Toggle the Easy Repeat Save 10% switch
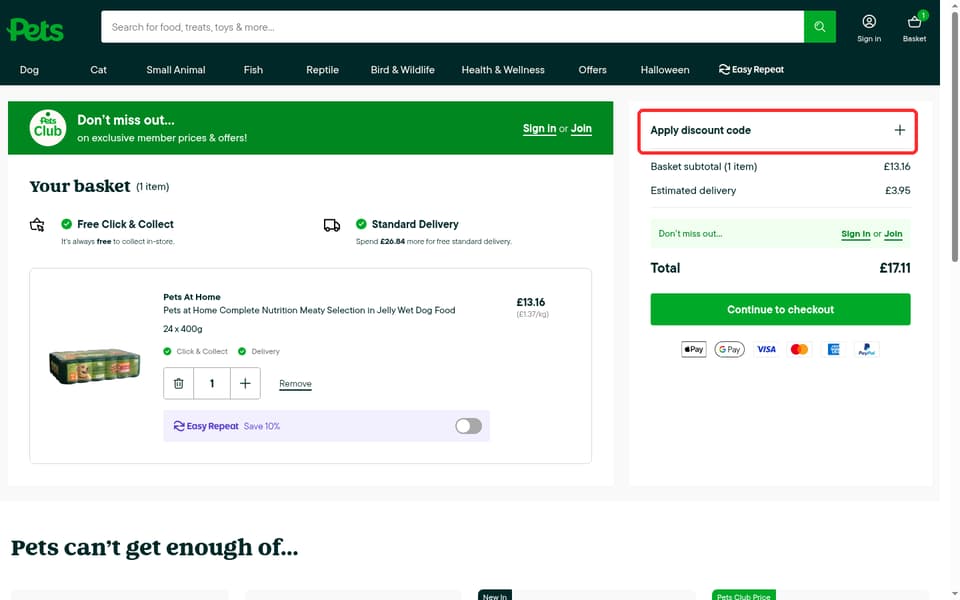 [468, 426]
